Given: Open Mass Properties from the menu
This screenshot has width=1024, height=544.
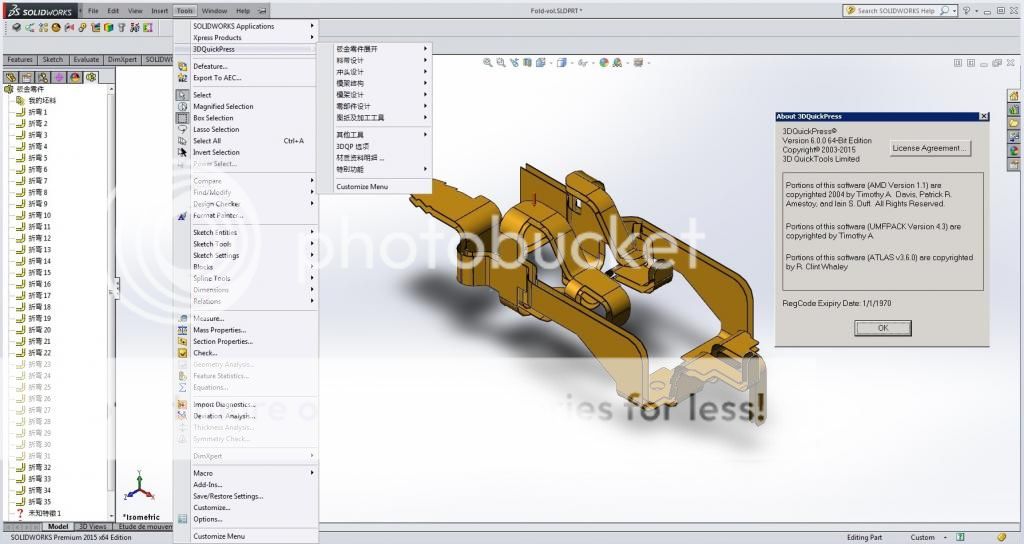Looking at the screenshot, I should 218,330.
